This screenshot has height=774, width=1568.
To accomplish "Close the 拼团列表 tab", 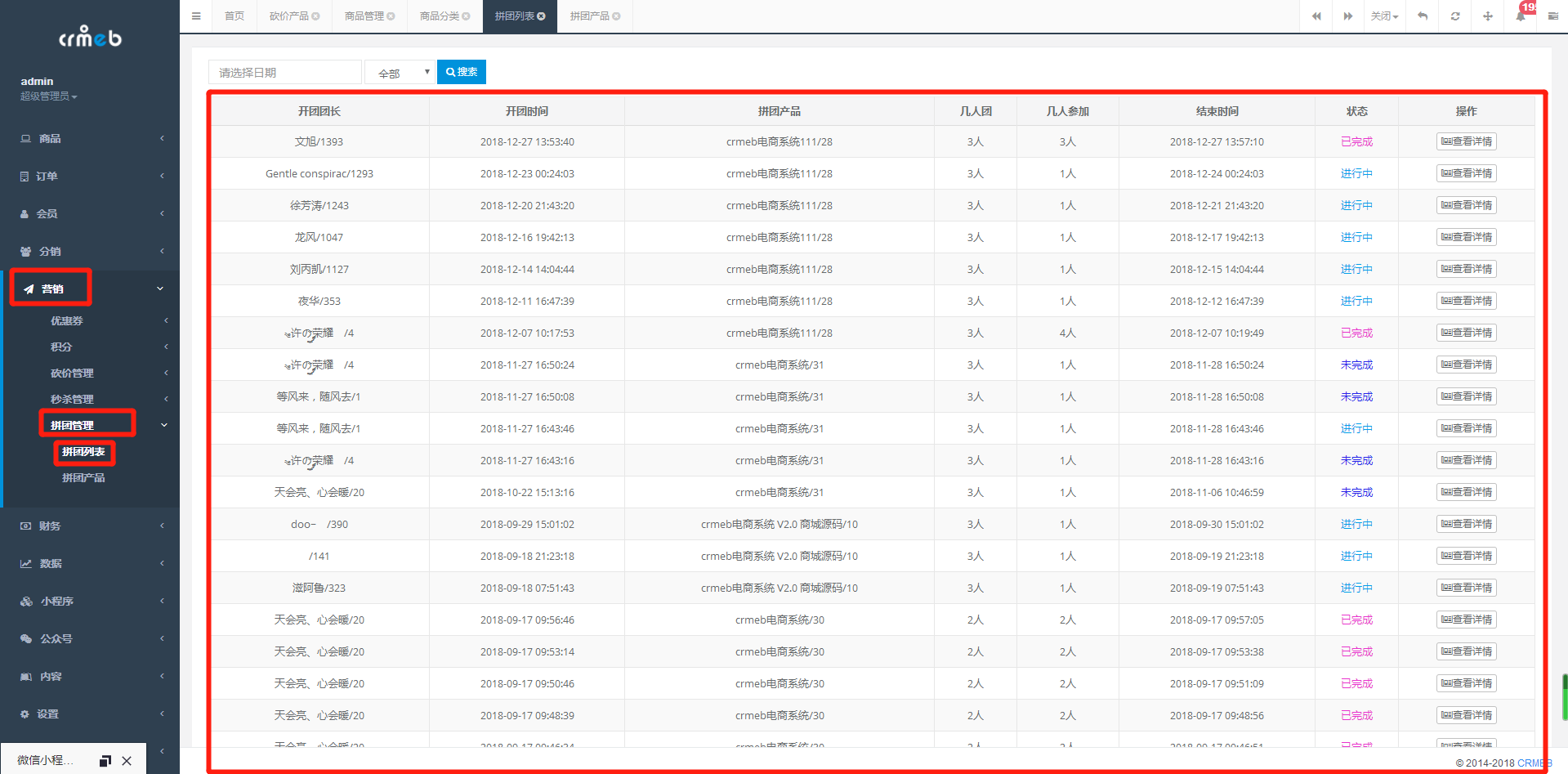I will pyautogui.click(x=542, y=16).
